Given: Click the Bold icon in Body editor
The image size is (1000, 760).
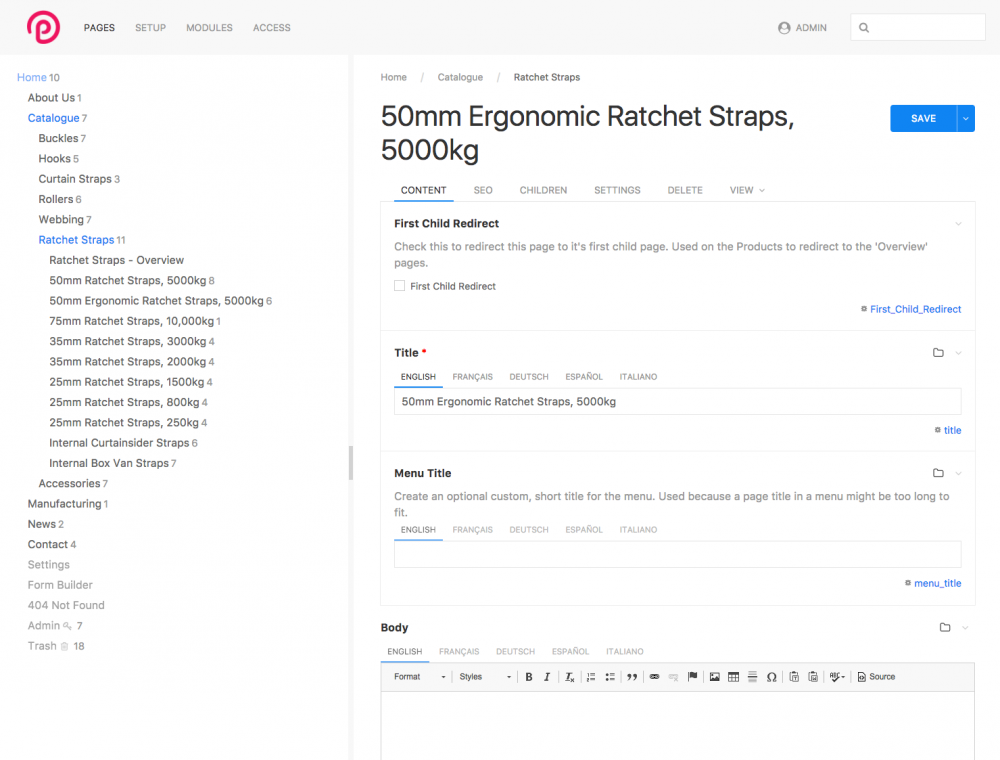Looking at the screenshot, I should click(529, 677).
